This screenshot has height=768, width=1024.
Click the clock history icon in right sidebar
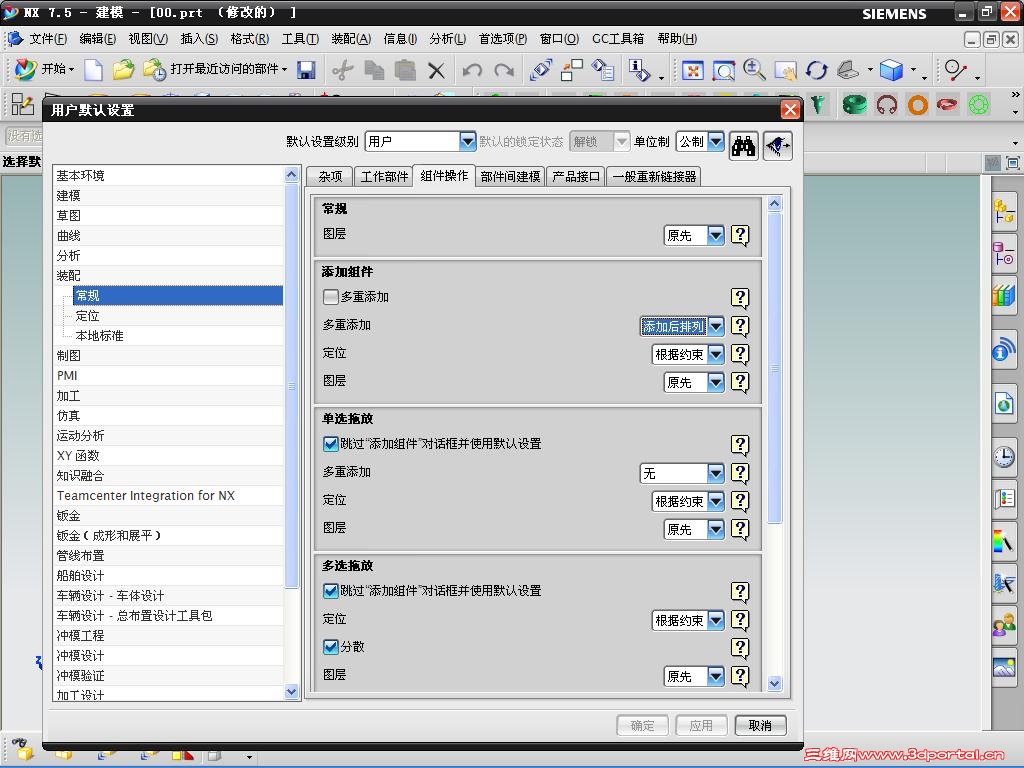[x=1004, y=456]
